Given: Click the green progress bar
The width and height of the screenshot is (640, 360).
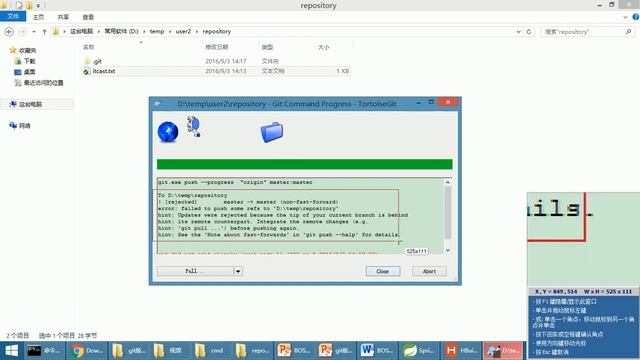Looking at the screenshot, I should point(304,164).
